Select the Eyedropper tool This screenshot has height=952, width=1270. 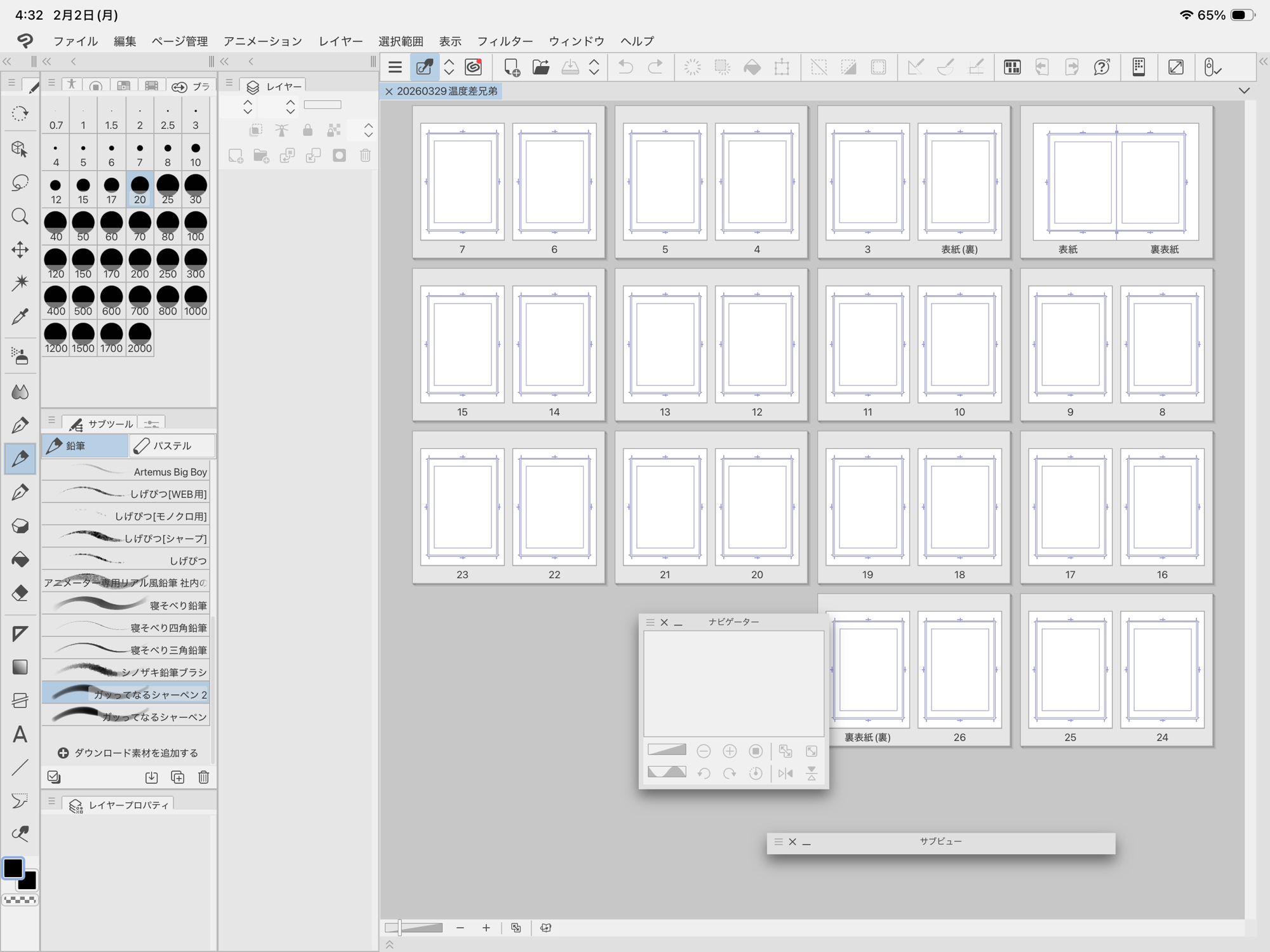(20, 316)
